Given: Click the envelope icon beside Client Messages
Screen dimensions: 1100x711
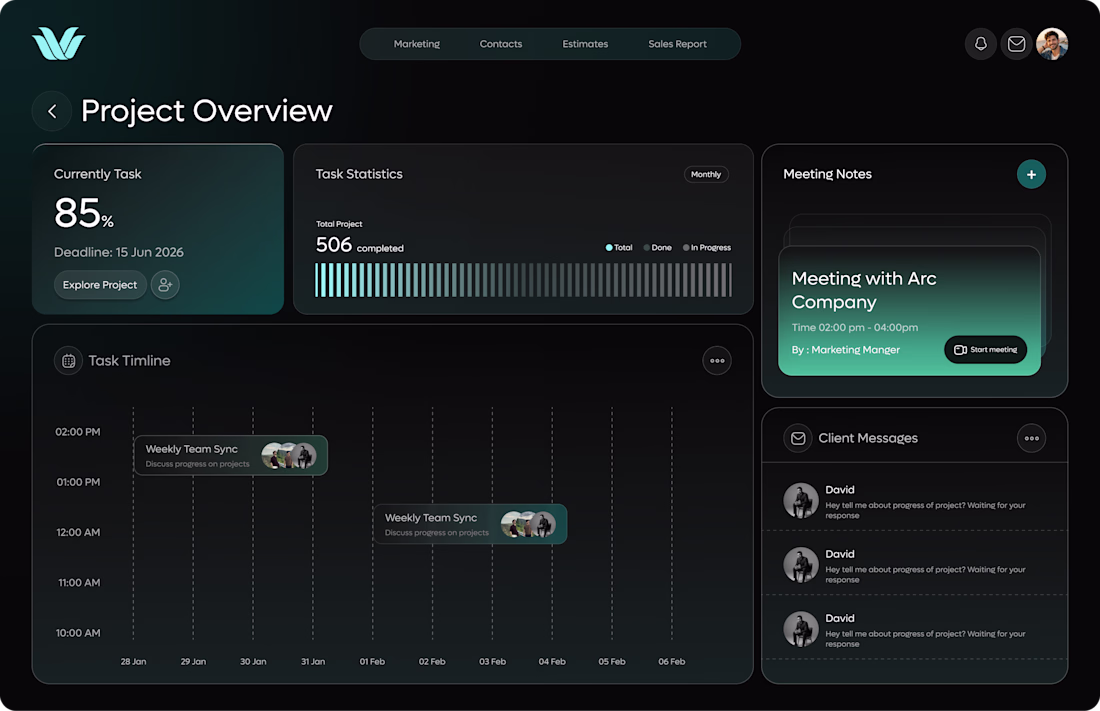Looking at the screenshot, I should point(798,438).
